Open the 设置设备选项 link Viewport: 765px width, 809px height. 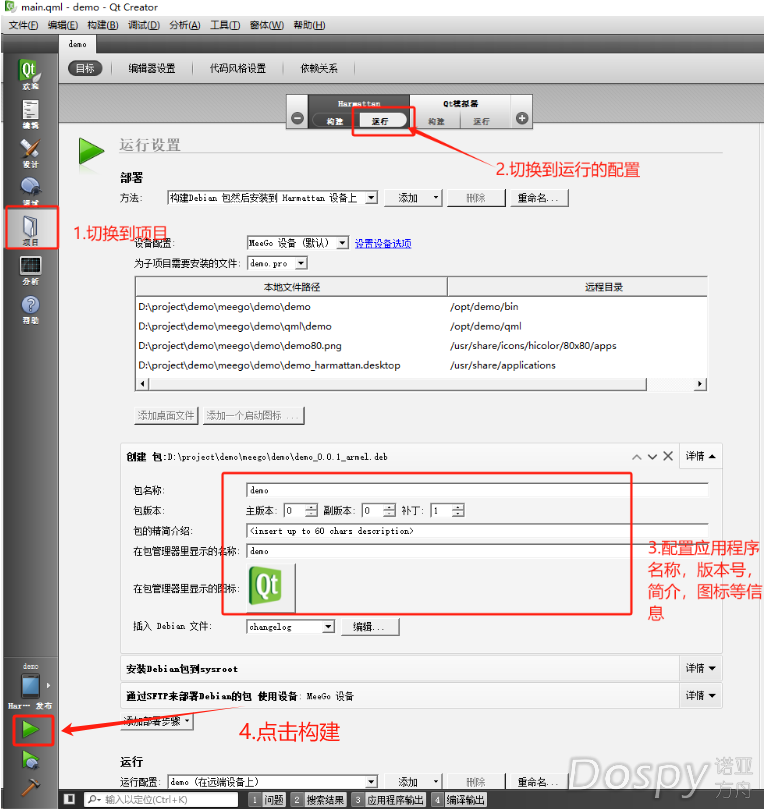tap(383, 244)
